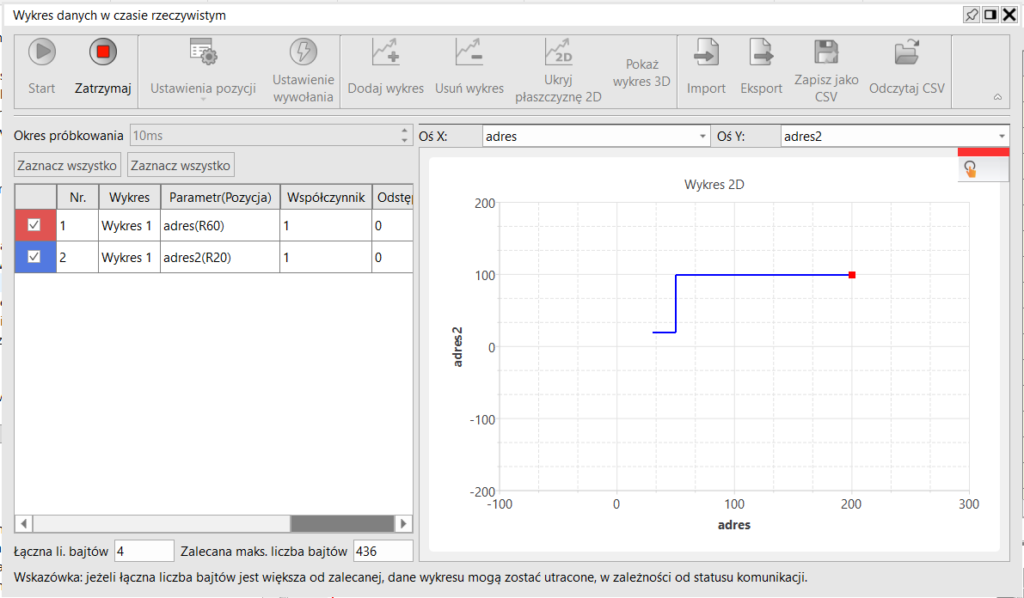This screenshot has width=1024, height=598.
Task: Uncheck the adres2(R20) row checkbox
Action: point(34,257)
